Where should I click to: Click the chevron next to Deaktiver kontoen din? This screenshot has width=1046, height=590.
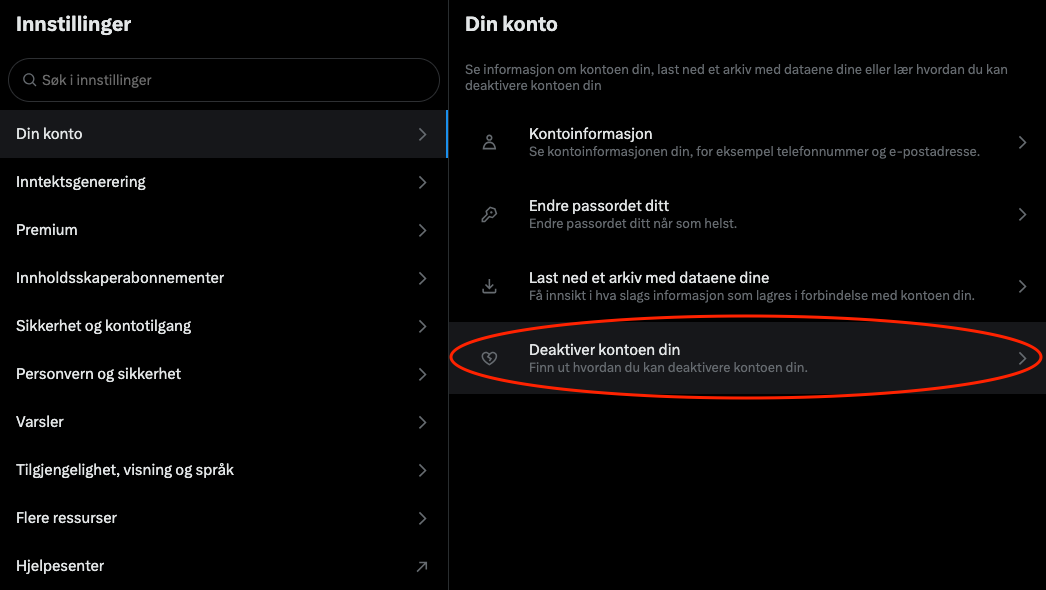click(1022, 358)
